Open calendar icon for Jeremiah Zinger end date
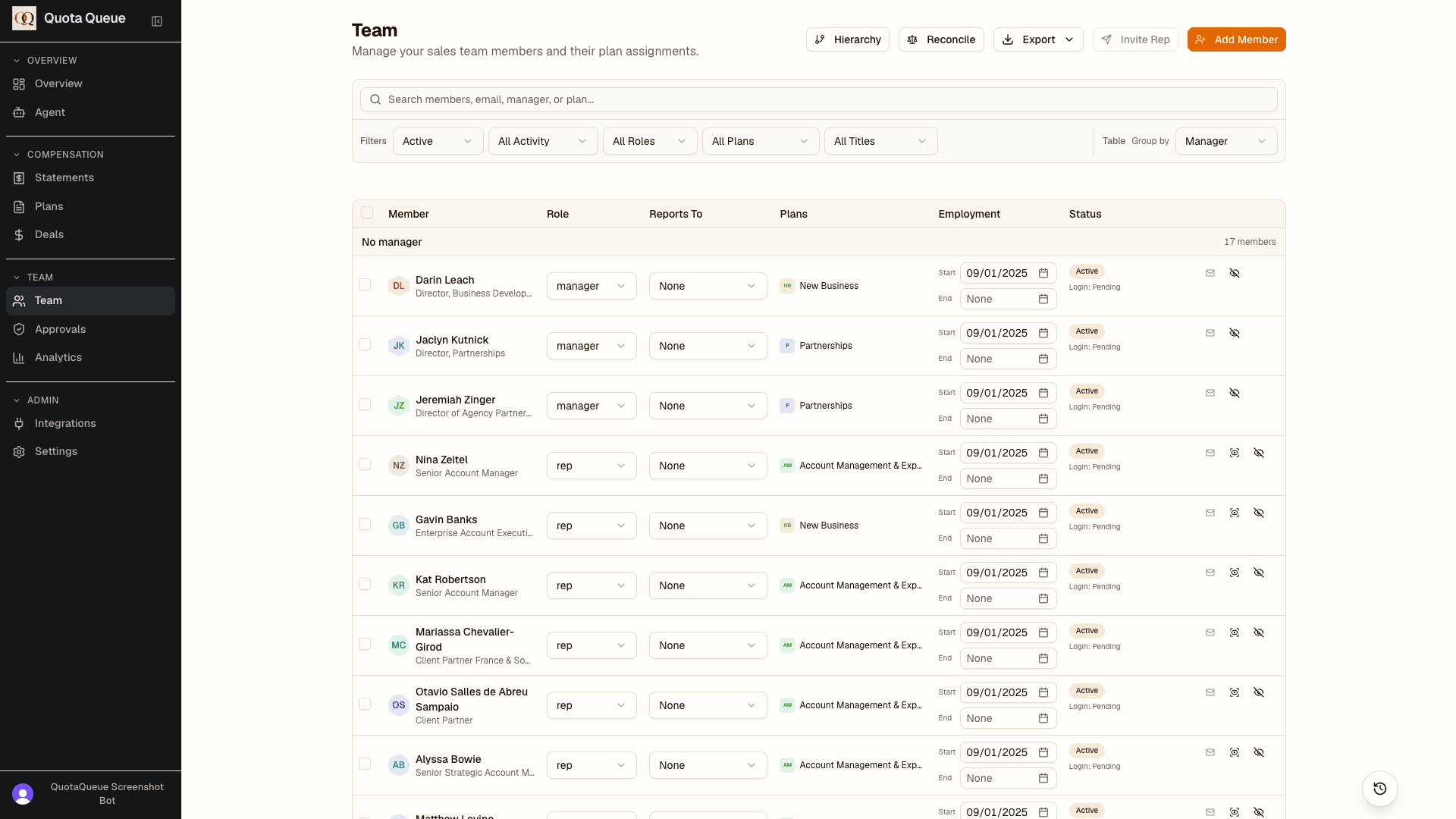 click(1043, 419)
